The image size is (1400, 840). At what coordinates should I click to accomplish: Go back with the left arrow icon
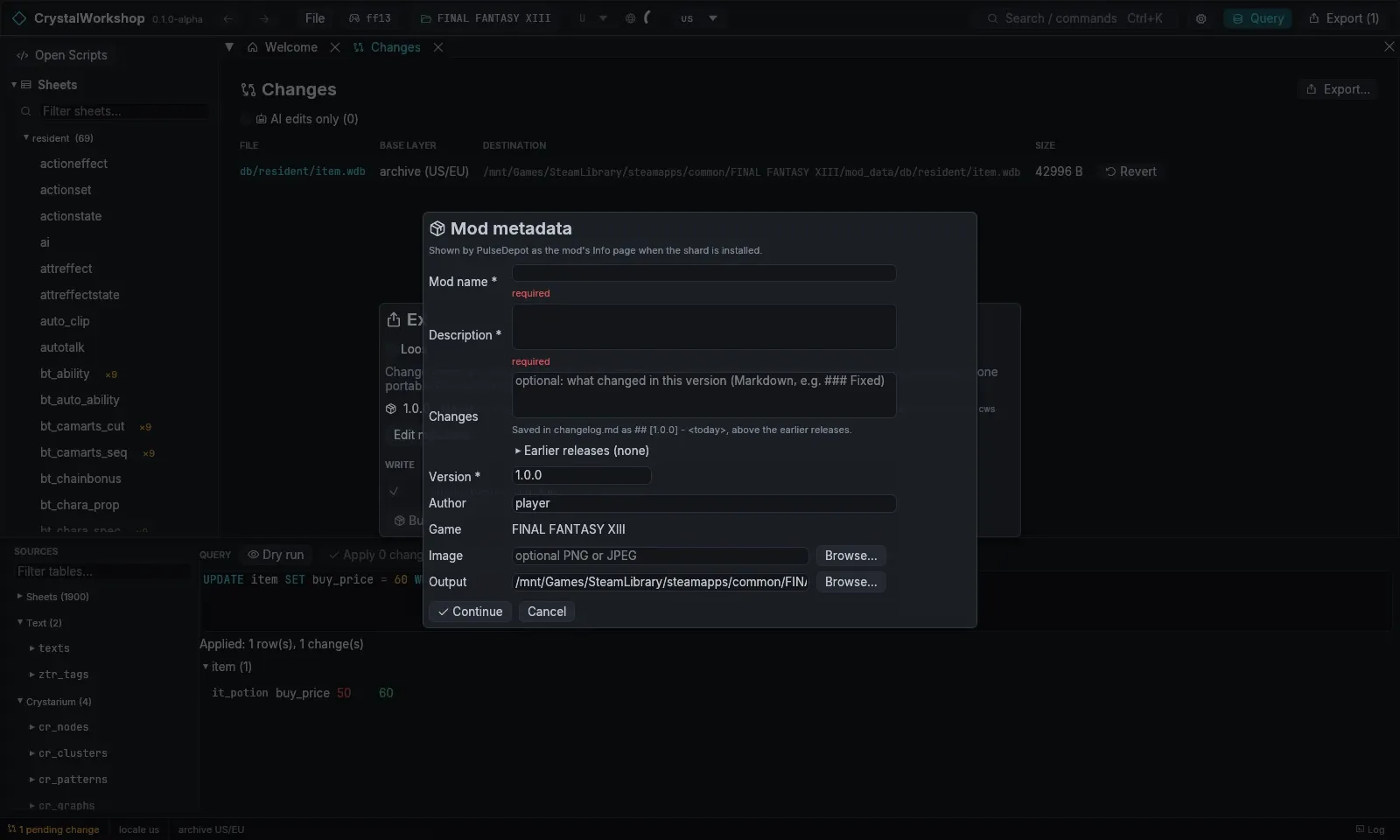pos(228,18)
